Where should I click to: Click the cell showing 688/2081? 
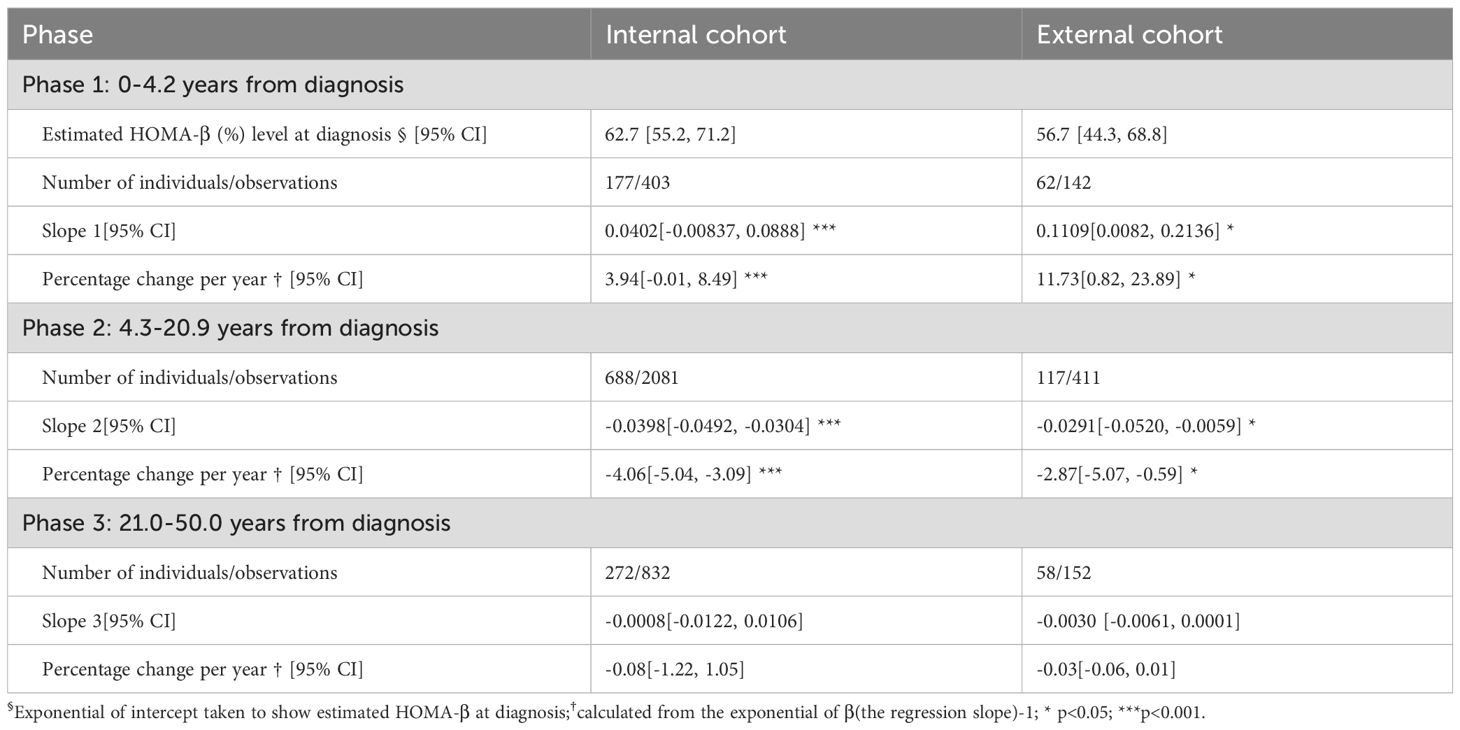[x=648, y=377]
